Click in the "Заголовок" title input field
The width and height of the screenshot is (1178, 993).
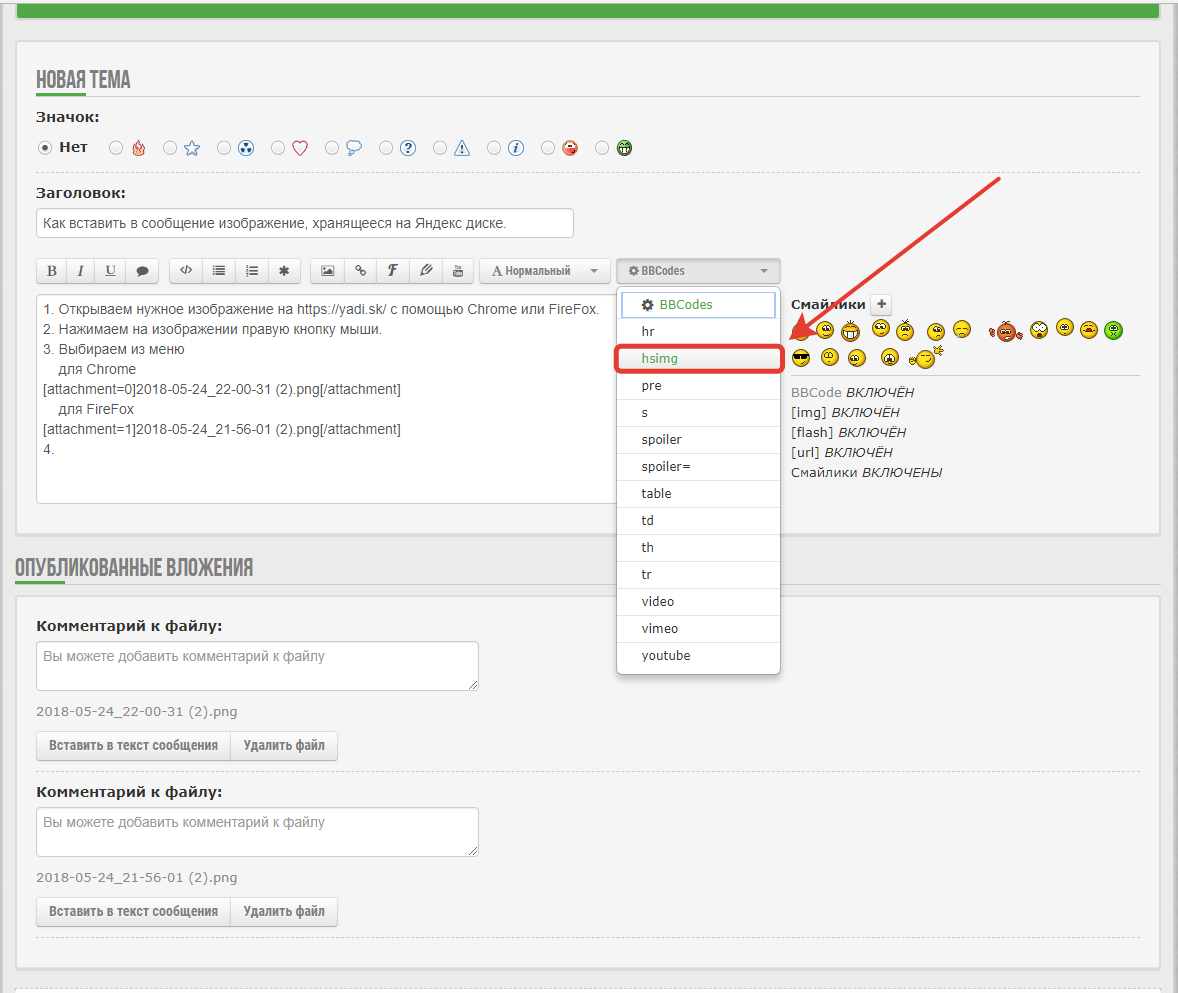[304, 223]
